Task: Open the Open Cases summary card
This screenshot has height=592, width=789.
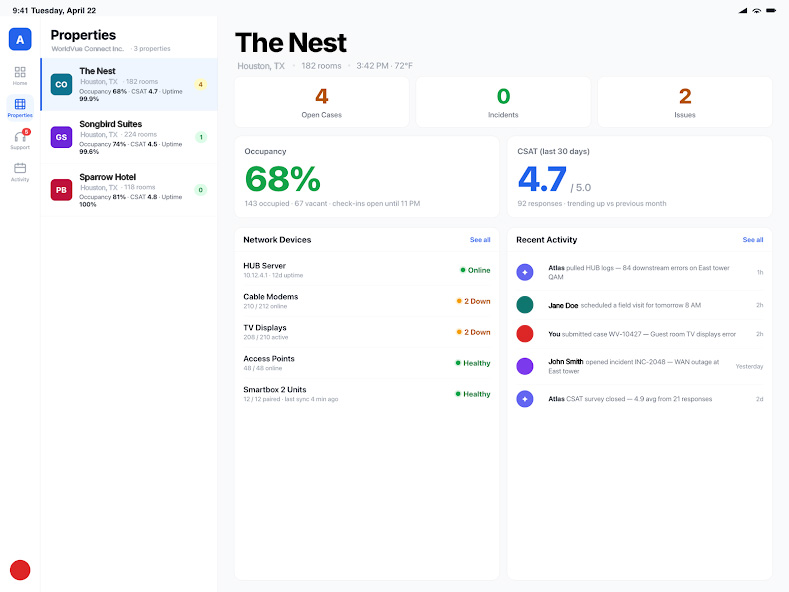Action: point(322,102)
